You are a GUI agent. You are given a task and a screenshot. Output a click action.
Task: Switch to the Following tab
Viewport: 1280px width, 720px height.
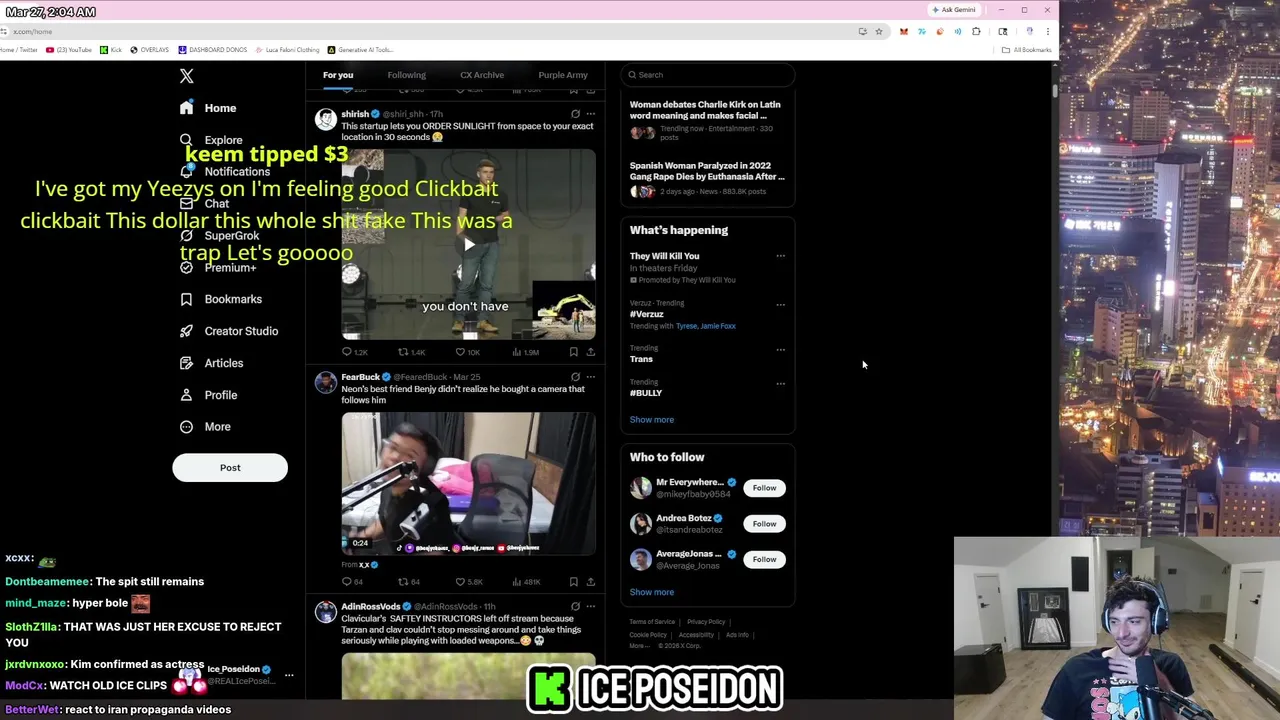point(406,75)
